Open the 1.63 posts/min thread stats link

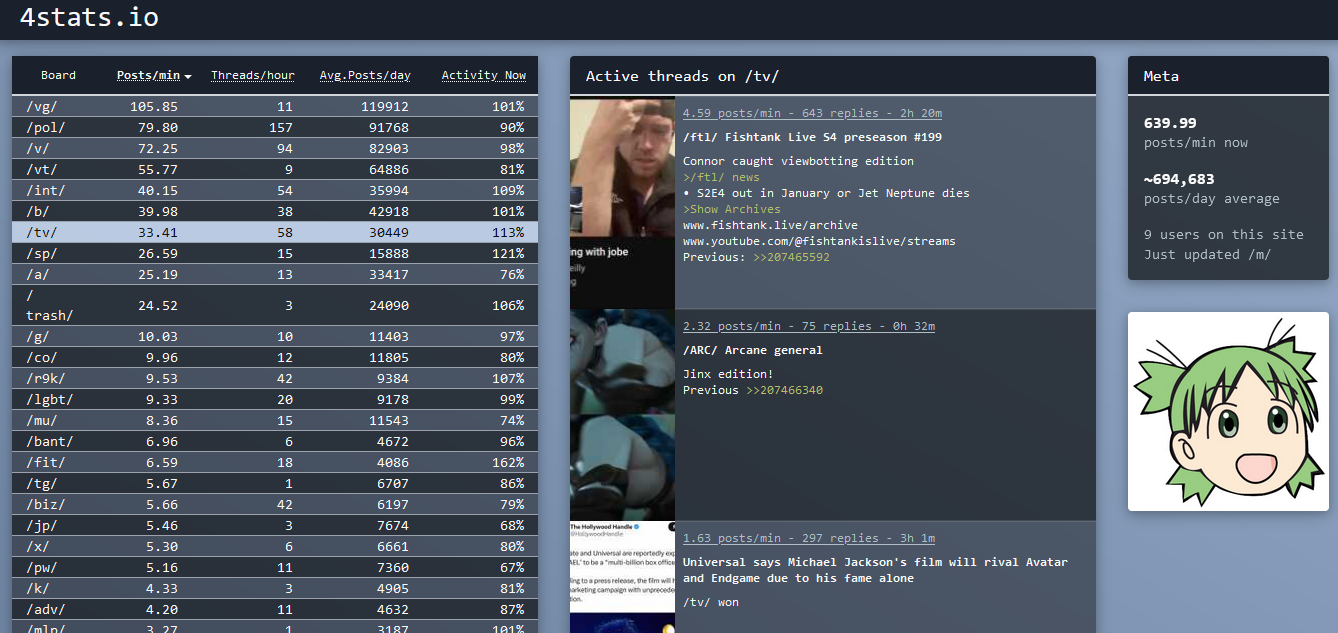[808, 538]
